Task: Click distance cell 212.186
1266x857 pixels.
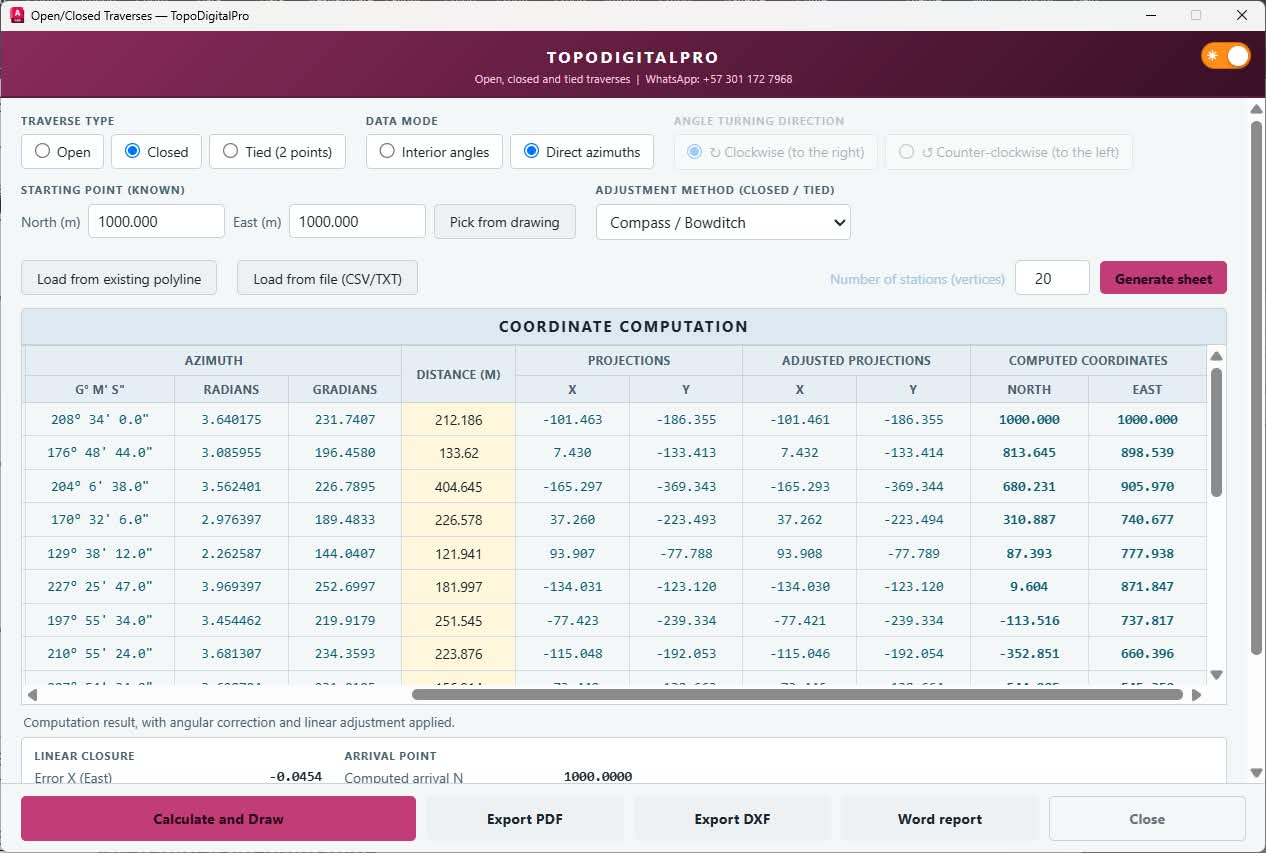Action: (458, 420)
